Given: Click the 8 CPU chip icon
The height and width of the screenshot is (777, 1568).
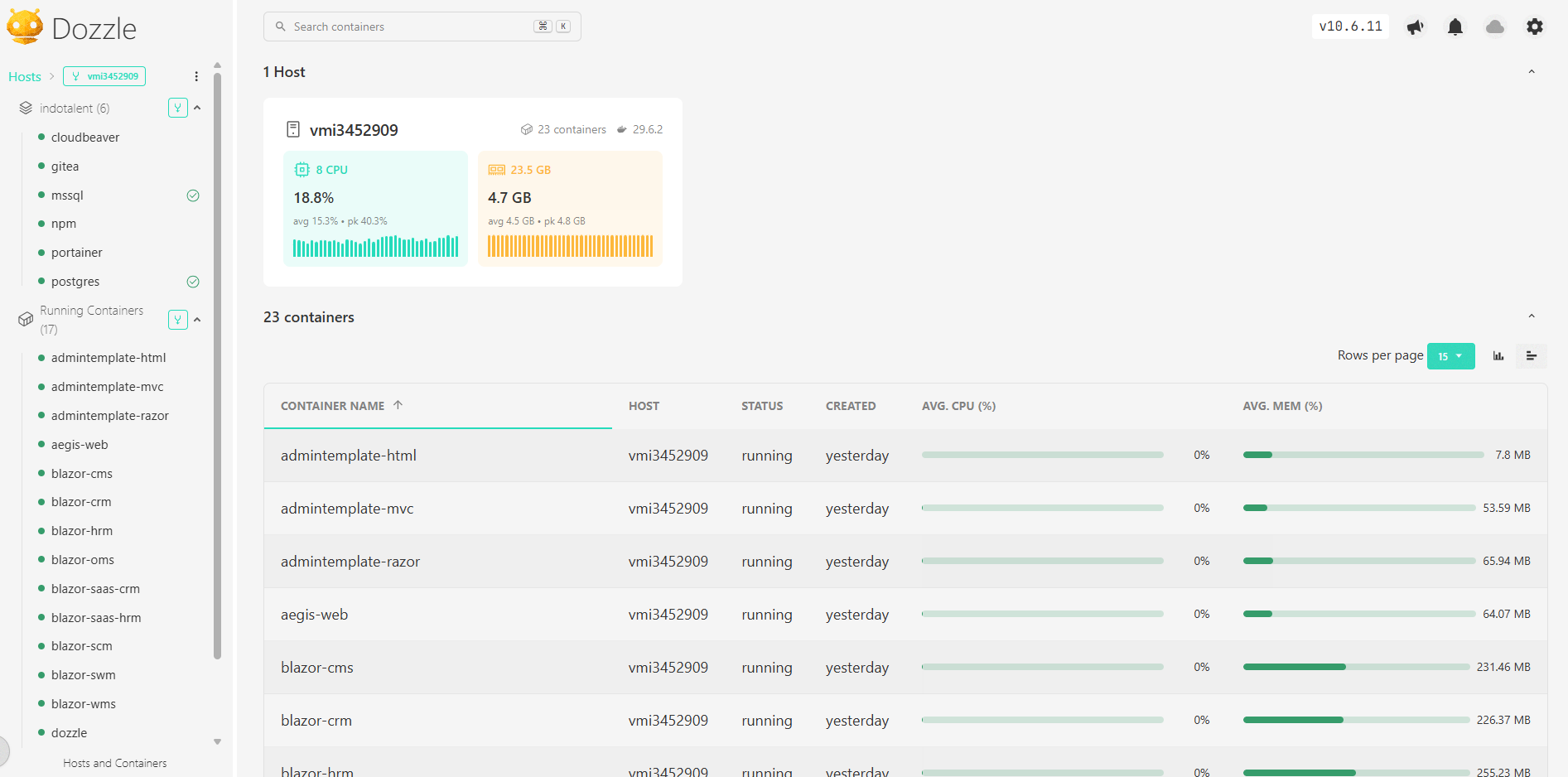Looking at the screenshot, I should coord(302,170).
